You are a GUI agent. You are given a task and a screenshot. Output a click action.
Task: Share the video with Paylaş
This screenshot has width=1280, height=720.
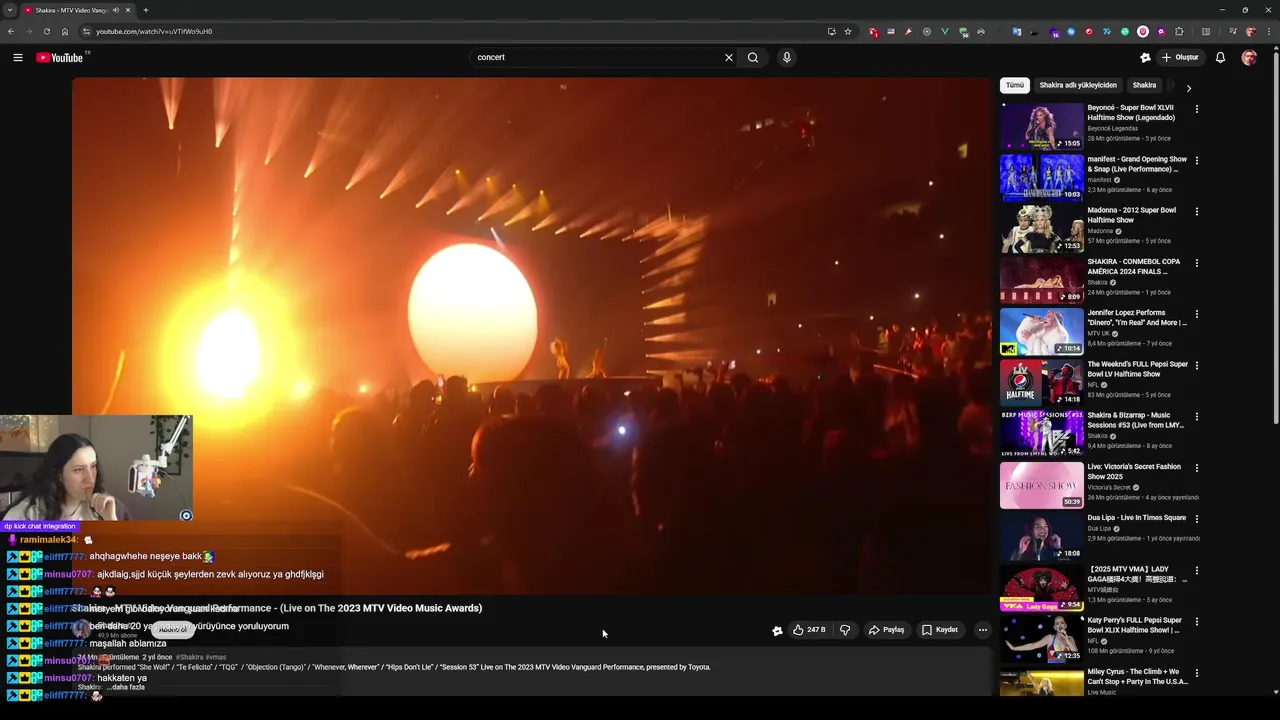[x=886, y=630]
